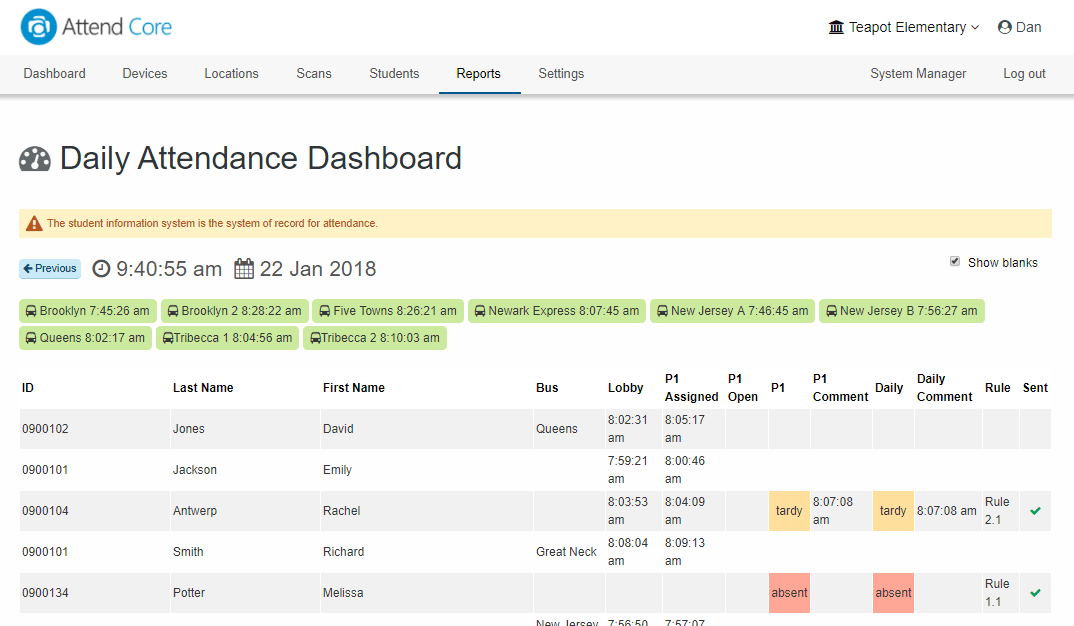Viewport: 1074px width, 626px height.
Task: Click the bus icon on Tribecca 1 badge
Action: (168, 338)
